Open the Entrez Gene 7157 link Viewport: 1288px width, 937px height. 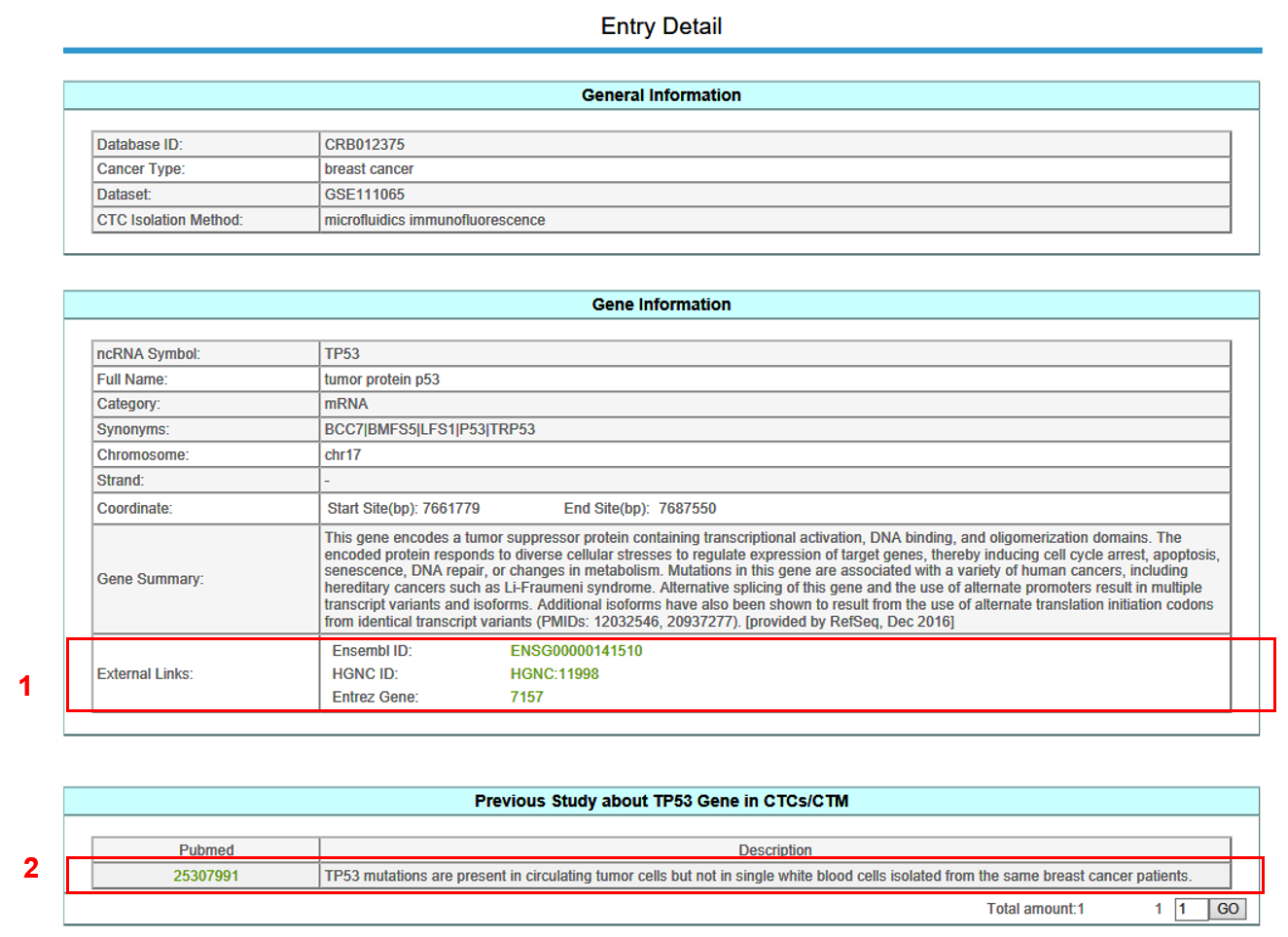tap(526, 698)
